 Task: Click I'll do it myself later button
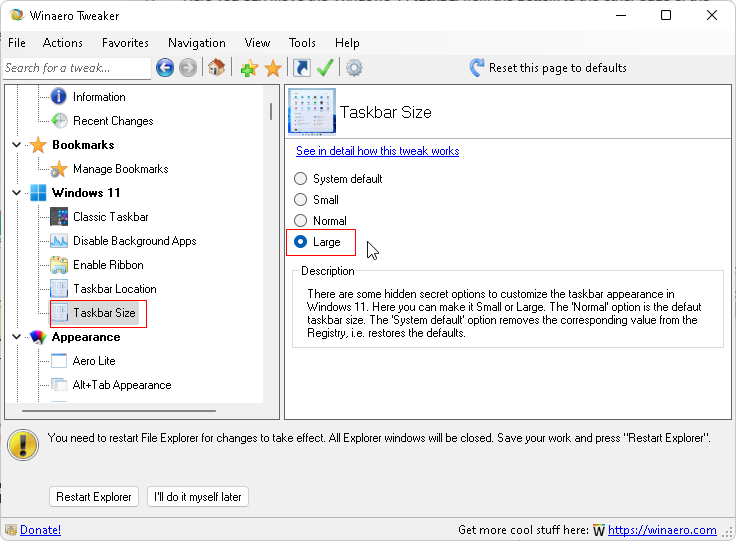click(198, 497)
